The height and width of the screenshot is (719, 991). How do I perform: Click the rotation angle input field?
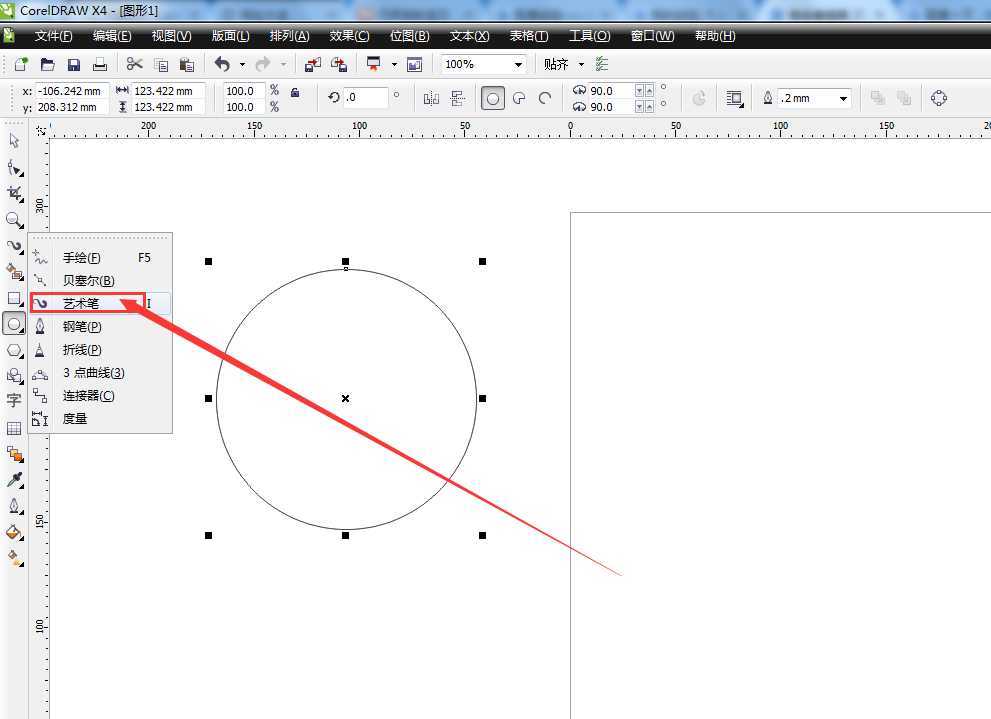[365, 98]
